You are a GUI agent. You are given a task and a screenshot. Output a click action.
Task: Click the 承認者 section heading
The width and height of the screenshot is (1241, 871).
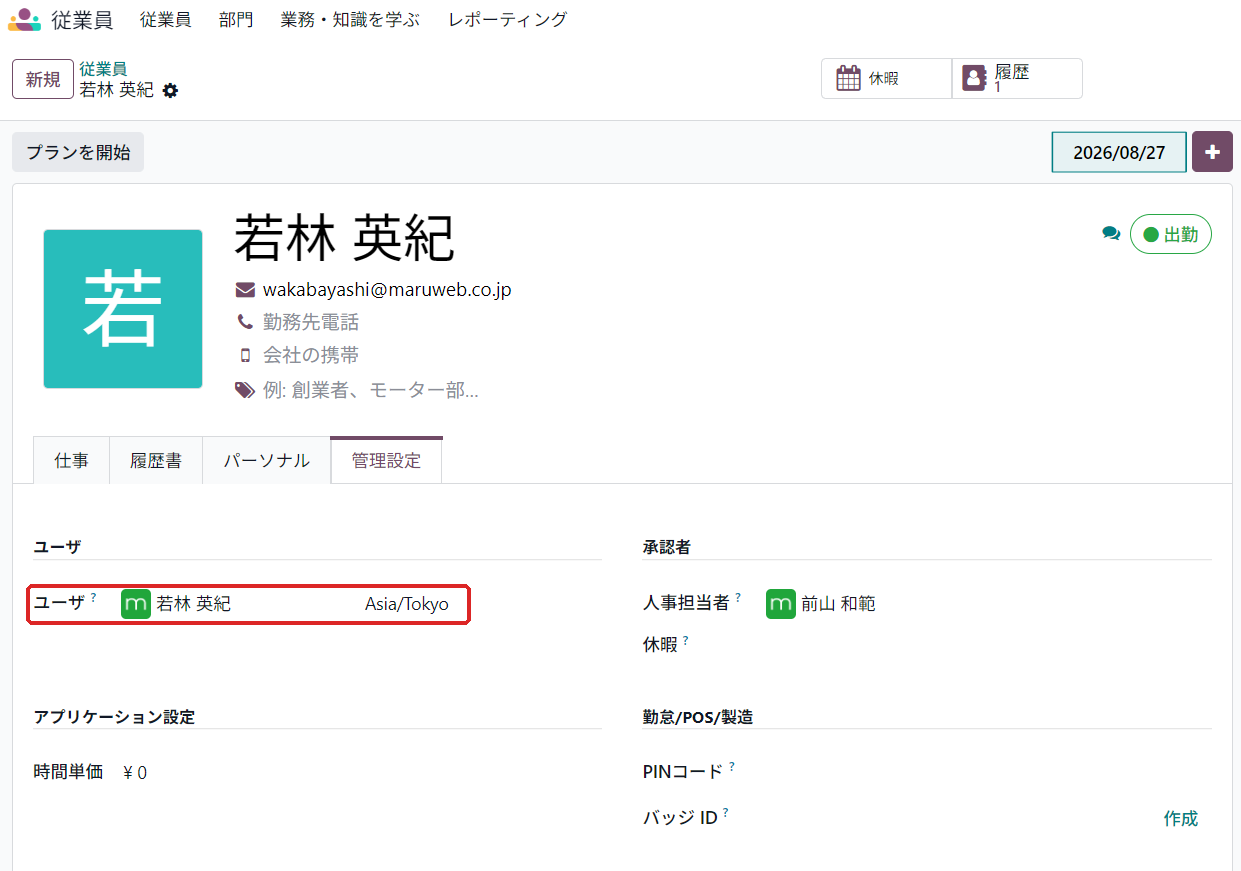[666, 547]
